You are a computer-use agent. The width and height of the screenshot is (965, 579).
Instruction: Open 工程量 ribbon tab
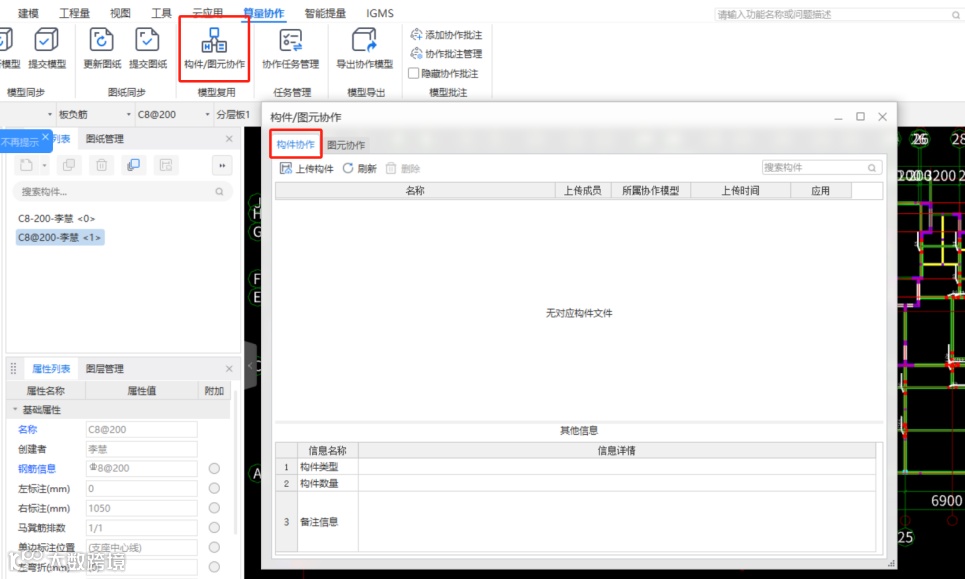coord(74,13)
